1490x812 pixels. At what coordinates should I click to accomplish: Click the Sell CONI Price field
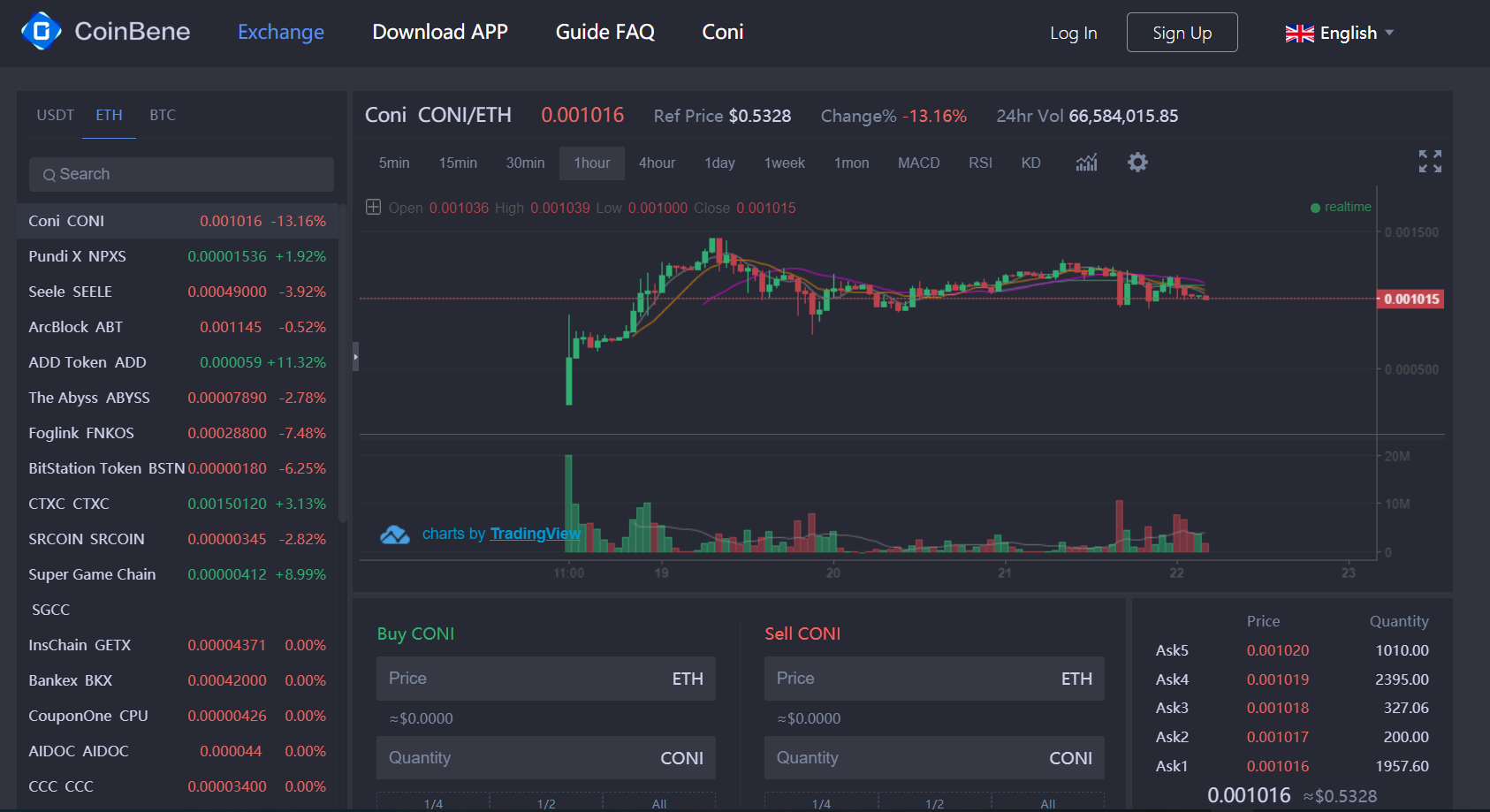click(934, 679)
